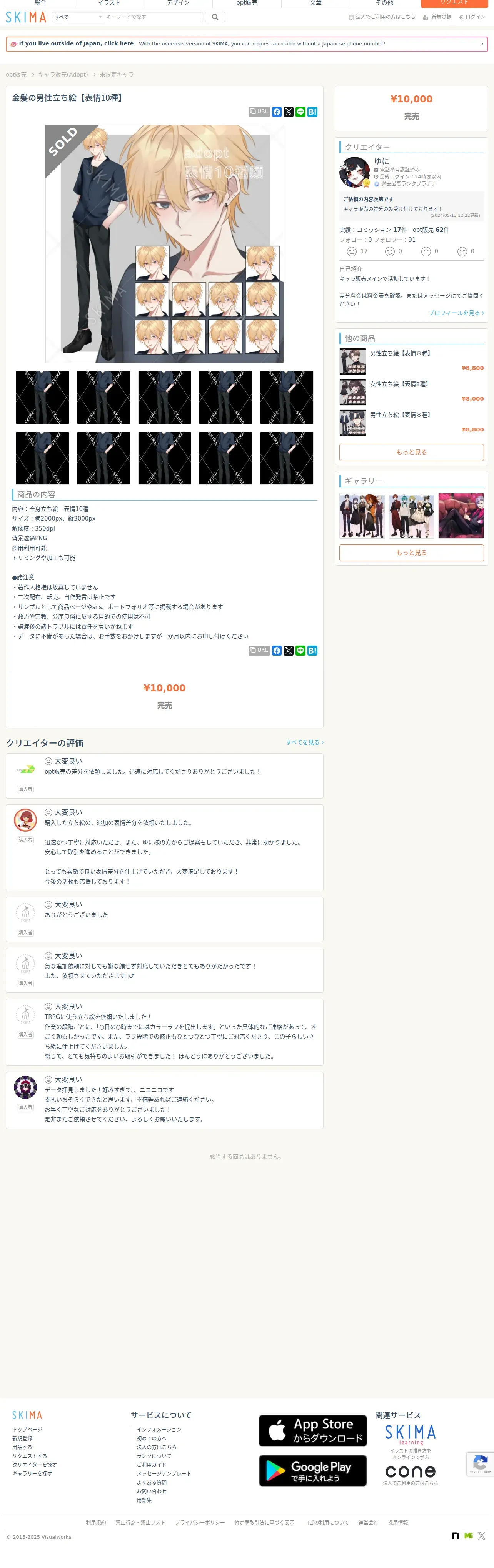The width and height of the screenshot is (494, 1568).
Task: Switch to the その他 tab
Action: [384, 3]
